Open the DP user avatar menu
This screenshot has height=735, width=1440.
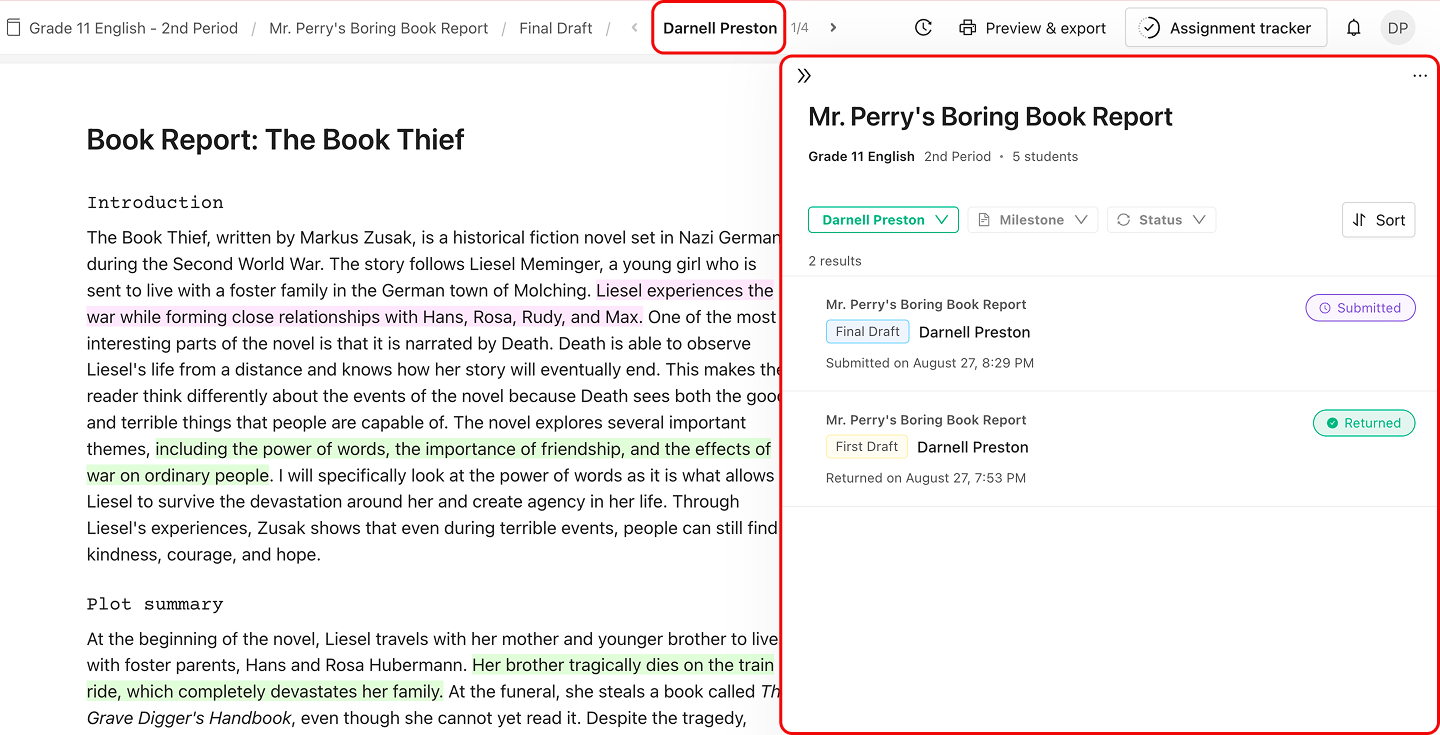(1398, 28)
